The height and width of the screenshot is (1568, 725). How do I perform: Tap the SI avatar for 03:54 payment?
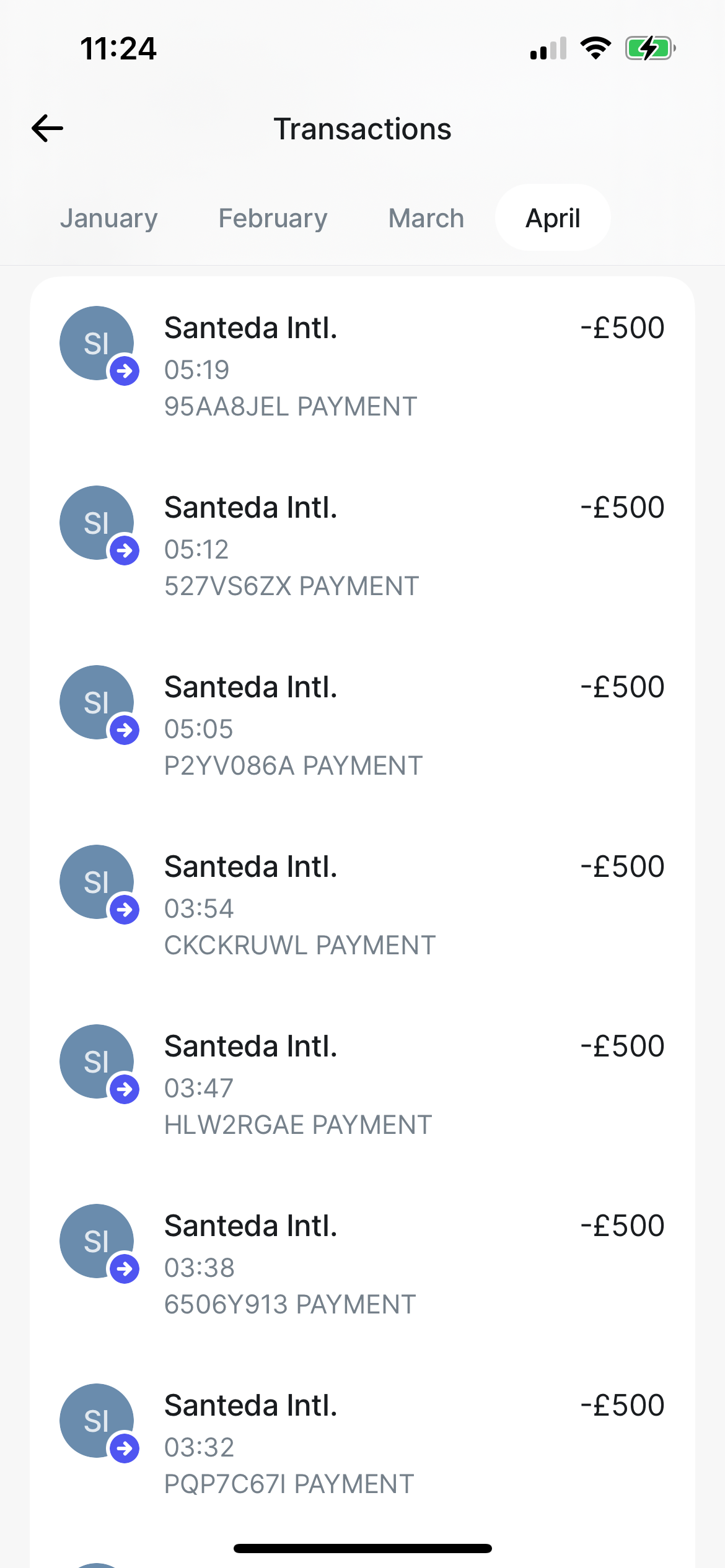[97, 882]
